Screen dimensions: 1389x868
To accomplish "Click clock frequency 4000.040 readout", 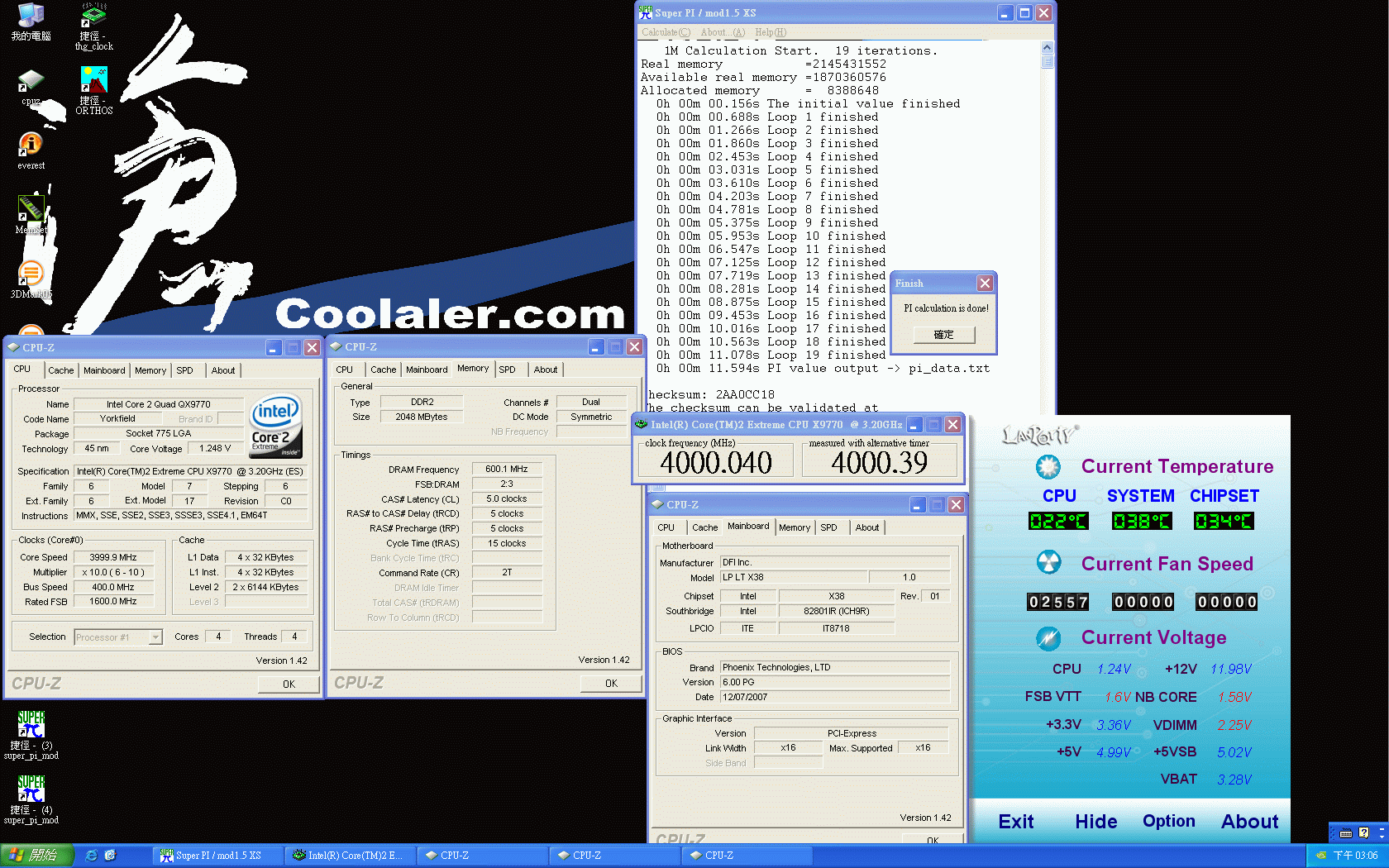I will 716,462.
